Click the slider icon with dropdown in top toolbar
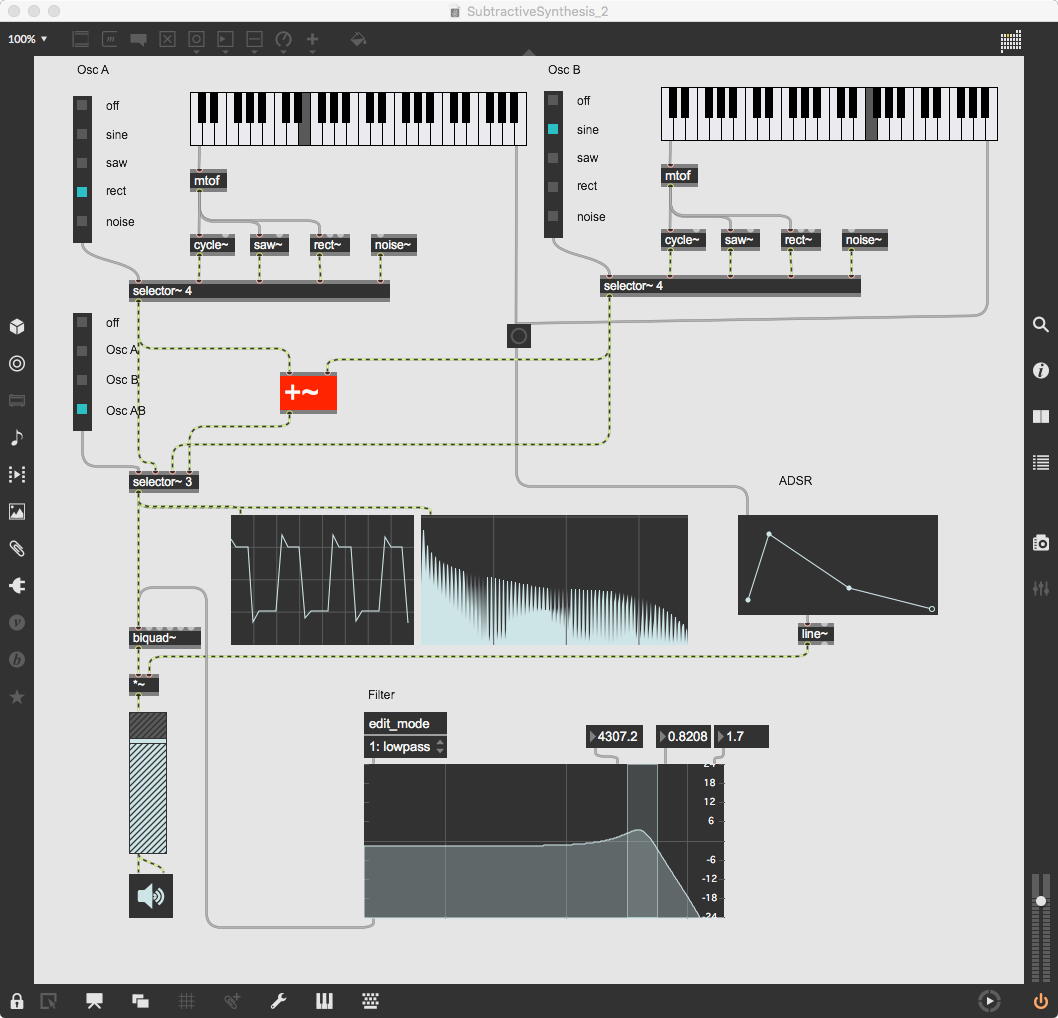The width and height of the screenshot is (1058, 1018). click(254, 40)
